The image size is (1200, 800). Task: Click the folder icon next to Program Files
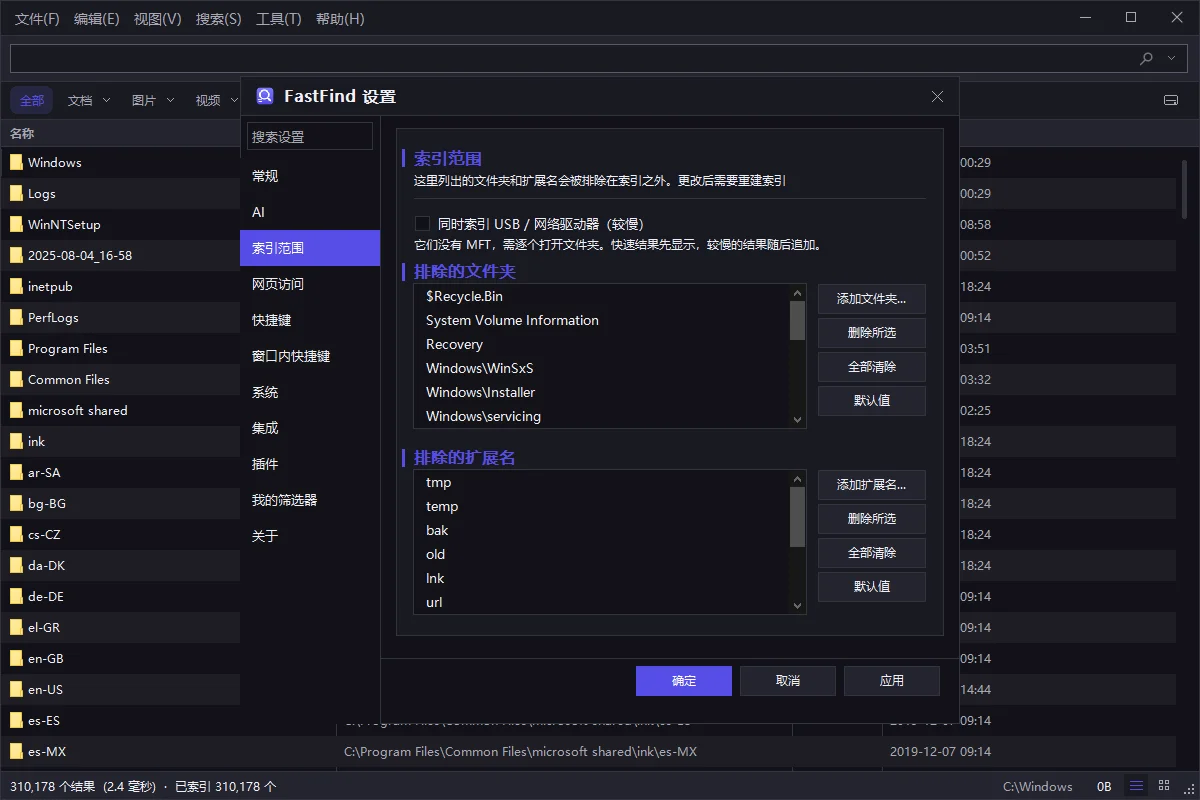(x=16, y=348)
